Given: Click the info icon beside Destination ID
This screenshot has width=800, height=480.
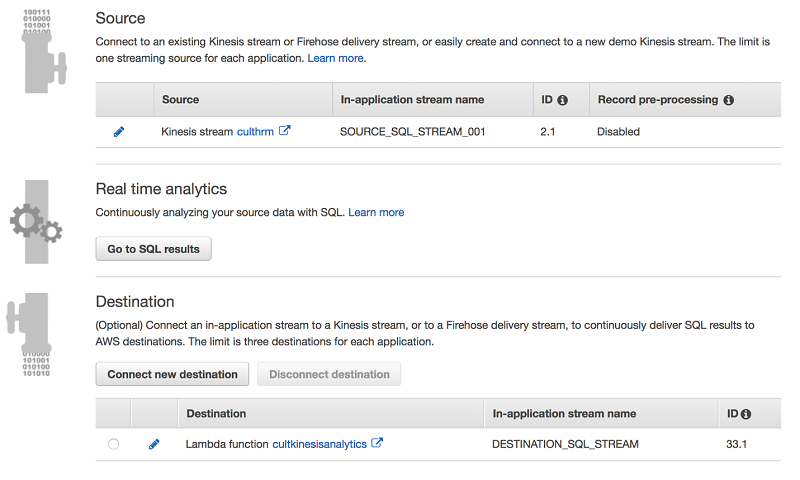Looking at the screenshot, I should 746,414.
